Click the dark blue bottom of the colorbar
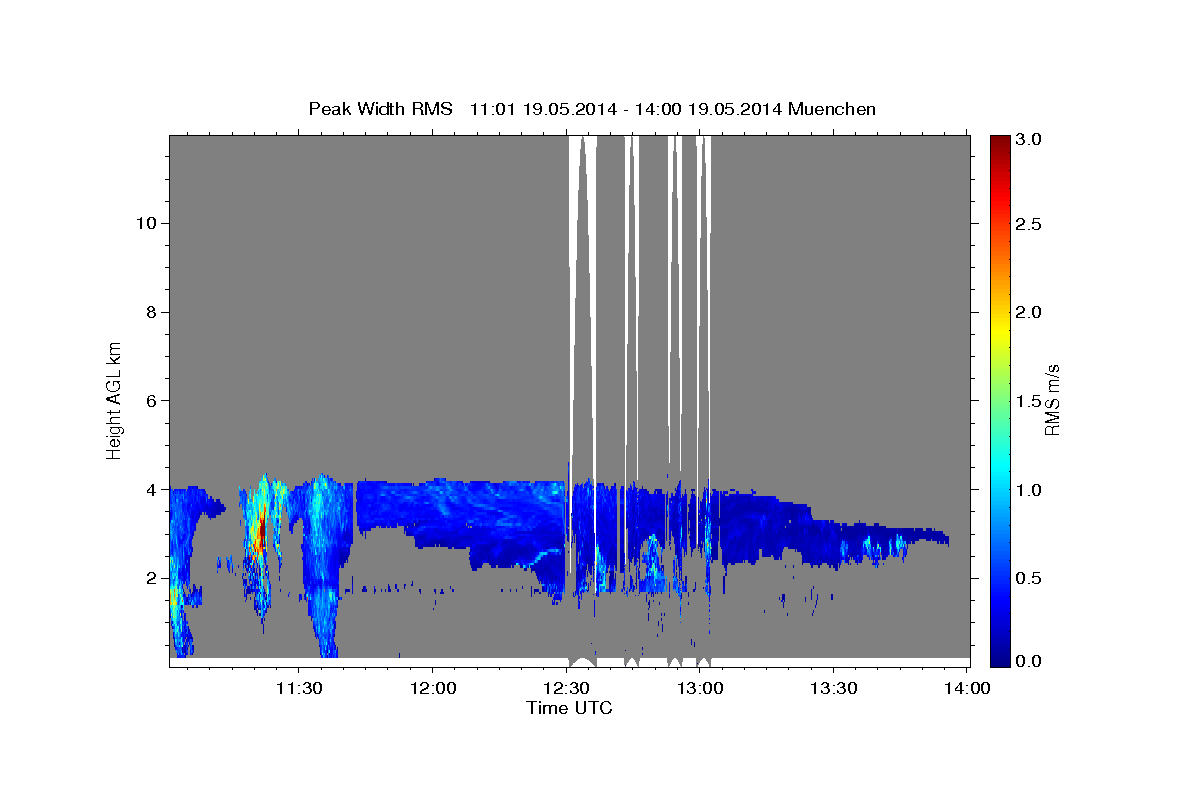Image resolution: width=1200 pixels, height=800 pixels. click(x=1000, y=655)
